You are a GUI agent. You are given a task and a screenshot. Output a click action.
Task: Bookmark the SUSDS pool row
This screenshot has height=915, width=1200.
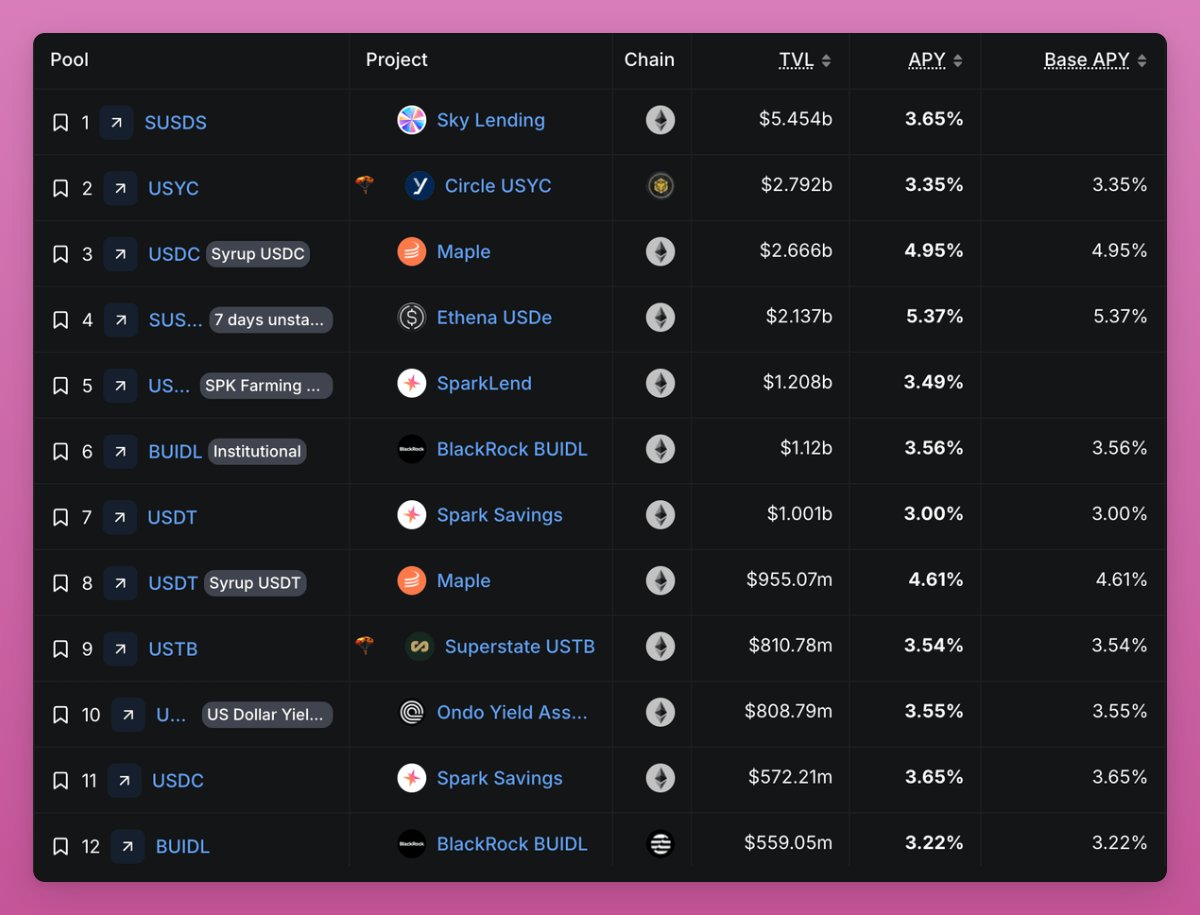tap(60, 122)
